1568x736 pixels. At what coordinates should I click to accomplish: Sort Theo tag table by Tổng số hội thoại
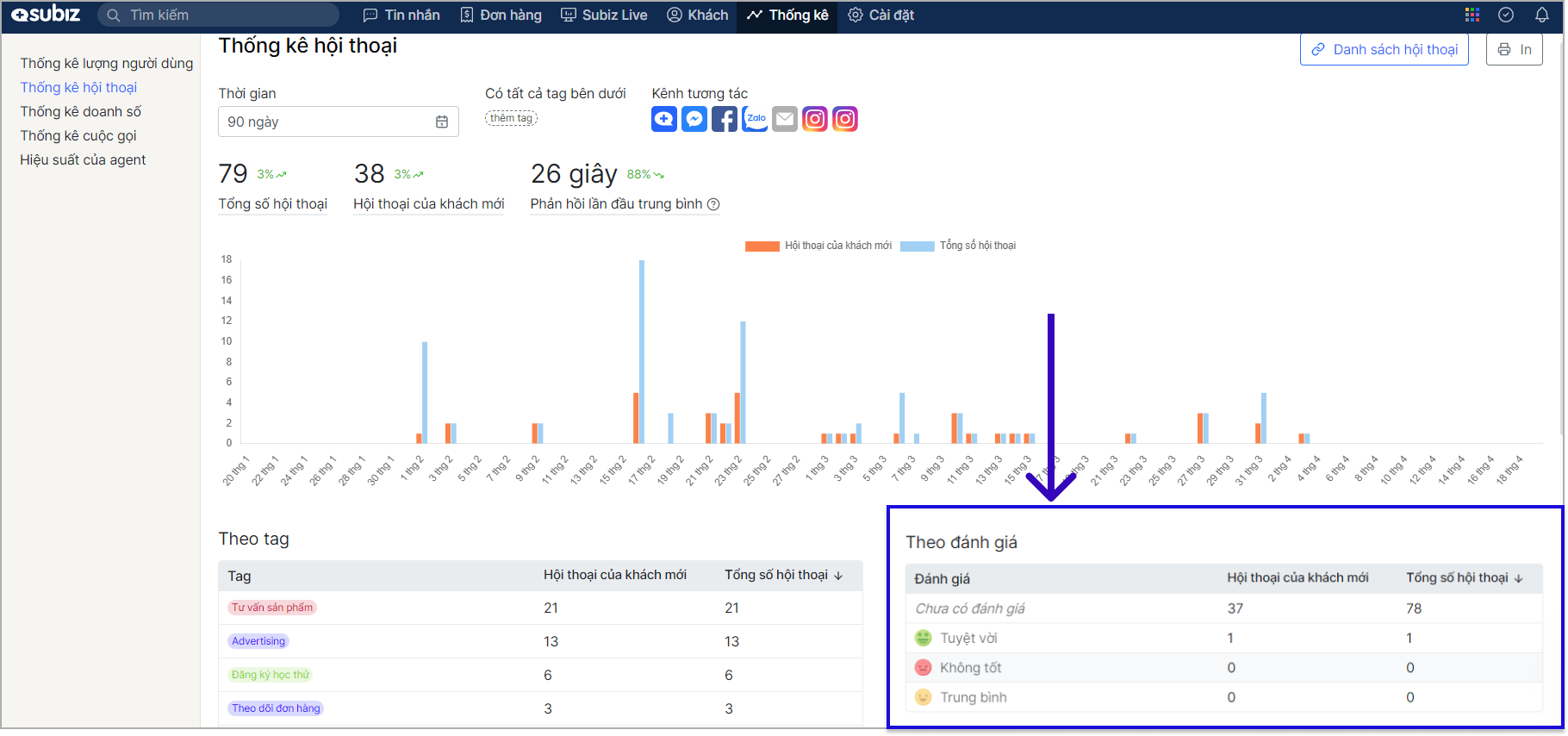(782, 575)
